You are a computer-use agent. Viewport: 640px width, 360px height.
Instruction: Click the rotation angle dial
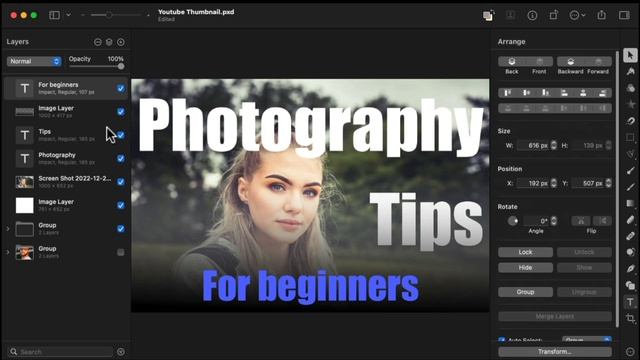(513, 221)
